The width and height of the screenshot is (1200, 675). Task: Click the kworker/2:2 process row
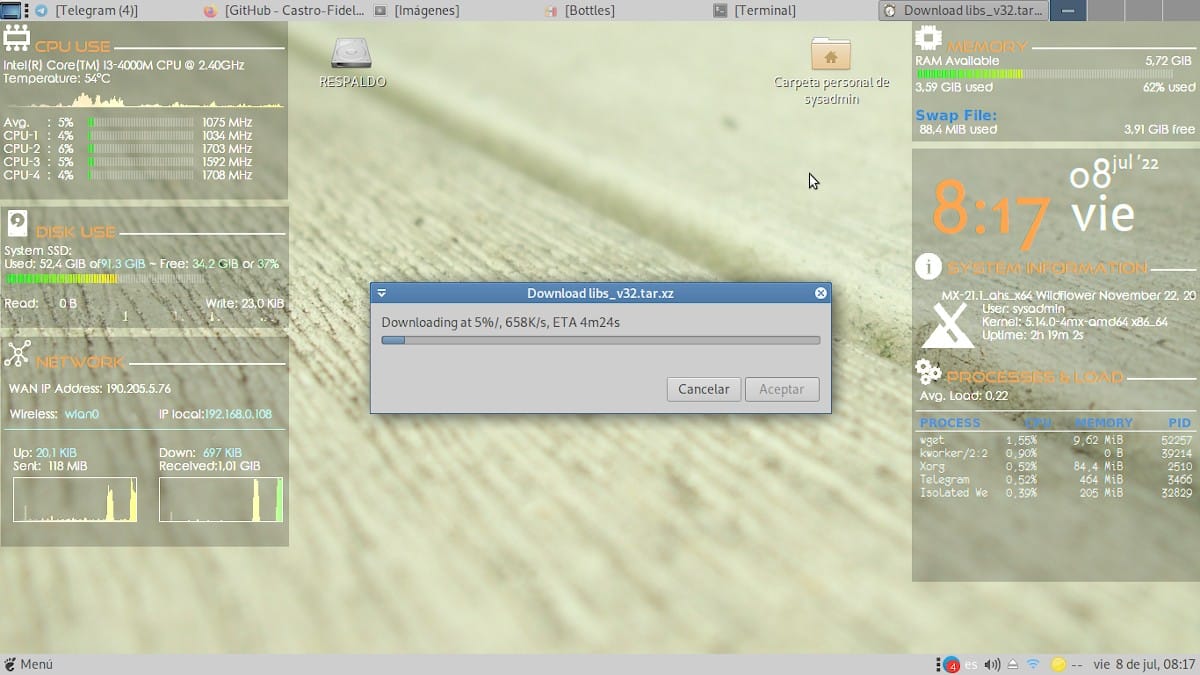tap(1056, 453)
